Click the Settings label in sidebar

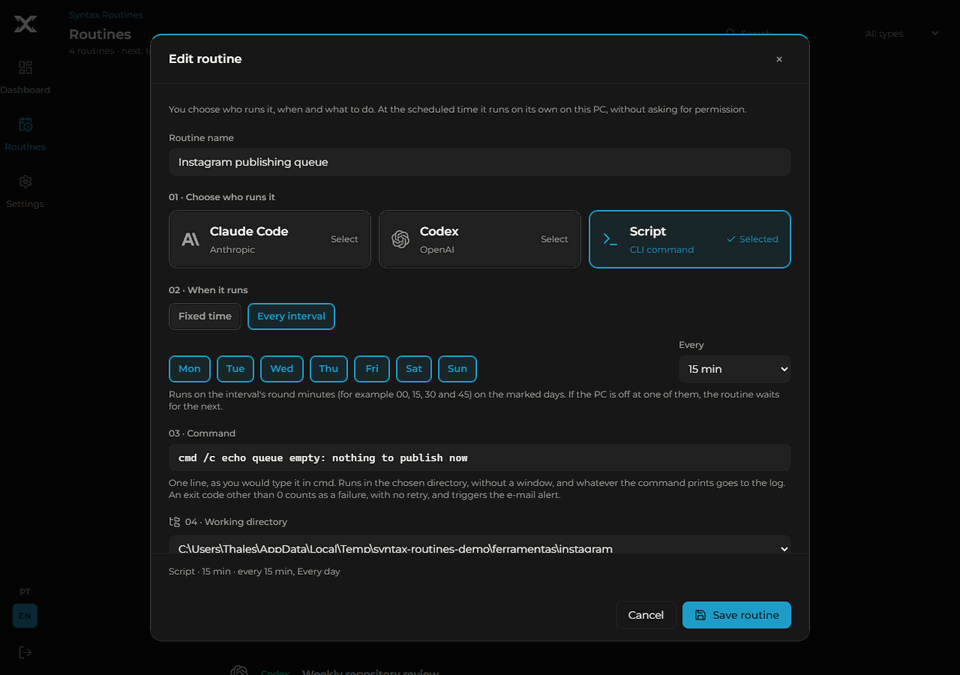[x=25, y=204]
